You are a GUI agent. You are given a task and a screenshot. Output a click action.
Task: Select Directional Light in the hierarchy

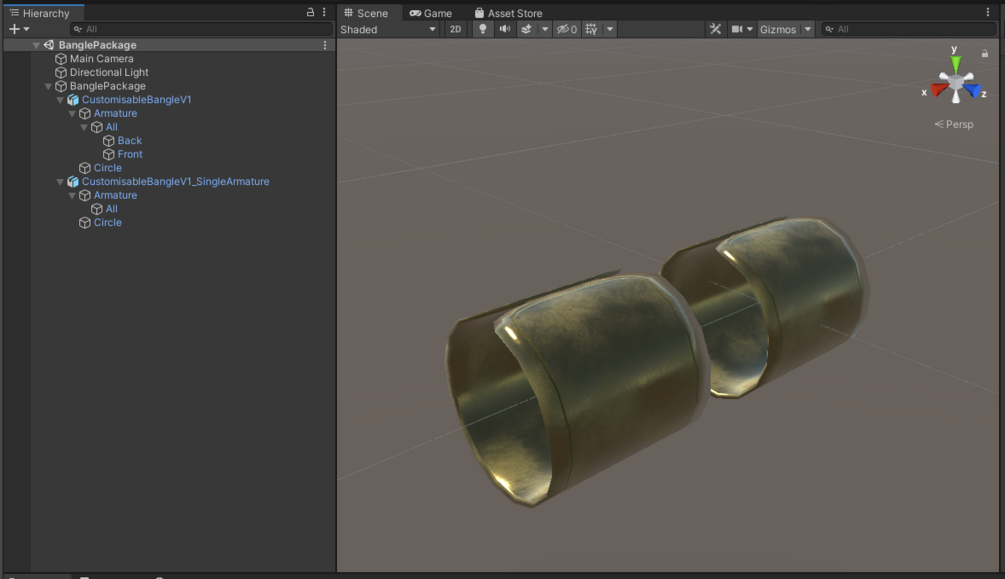(x=109, y=72)
